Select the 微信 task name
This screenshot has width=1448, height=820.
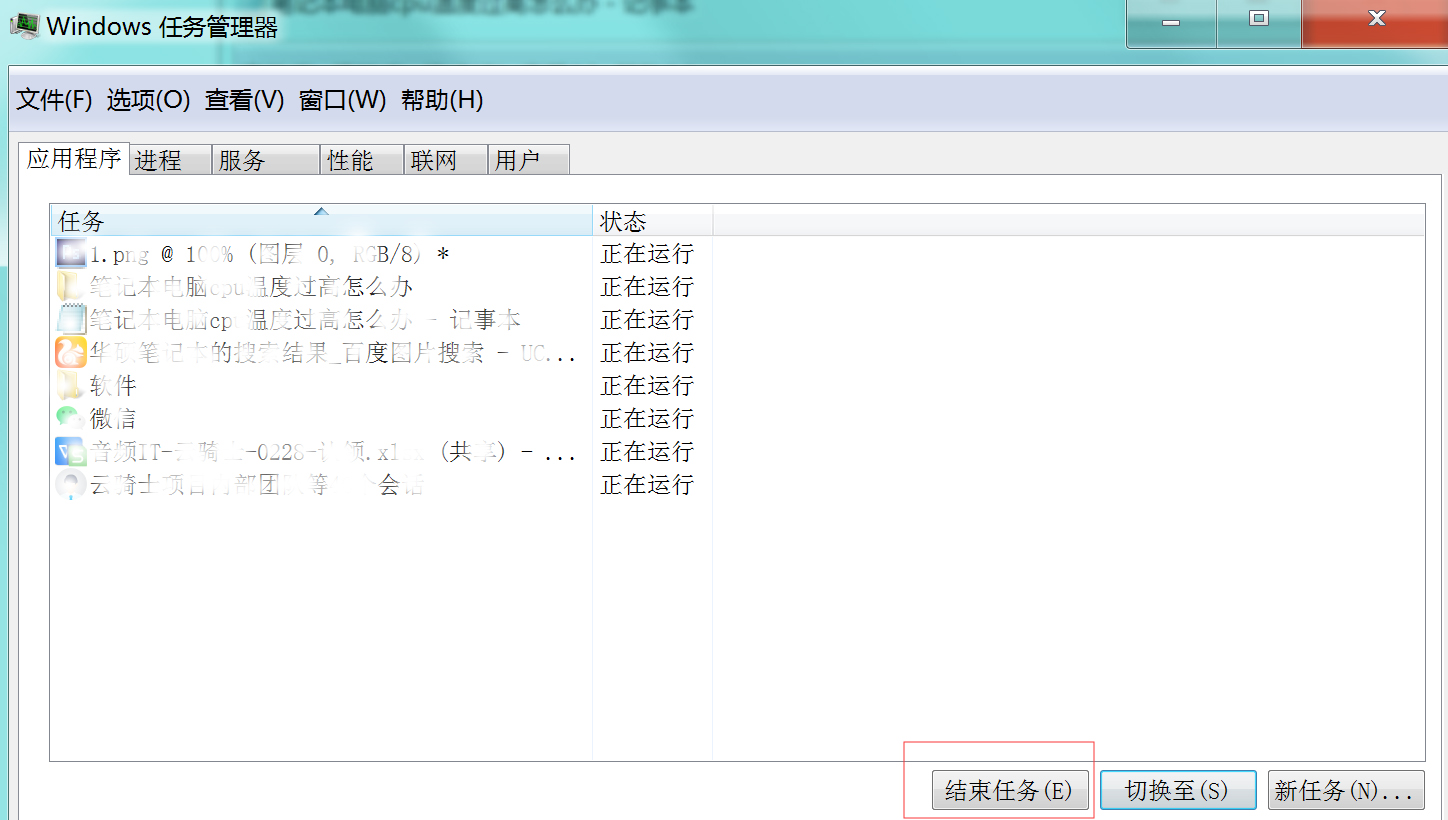113,418
